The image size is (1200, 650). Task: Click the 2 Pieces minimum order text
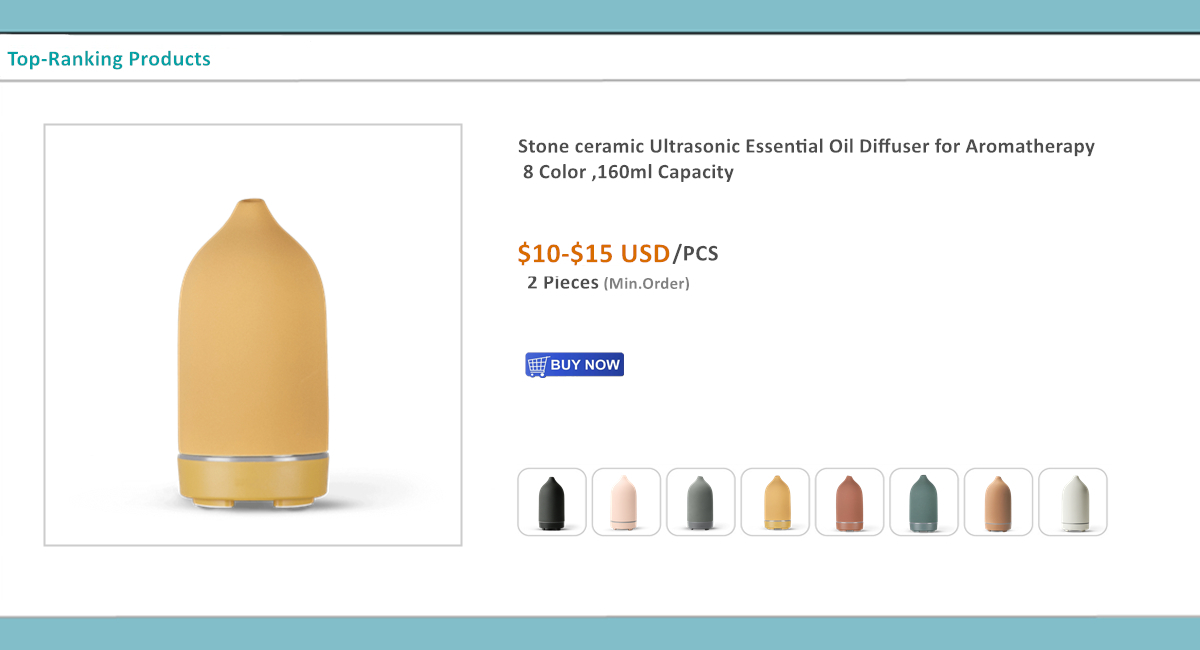(x=563, y=283)
